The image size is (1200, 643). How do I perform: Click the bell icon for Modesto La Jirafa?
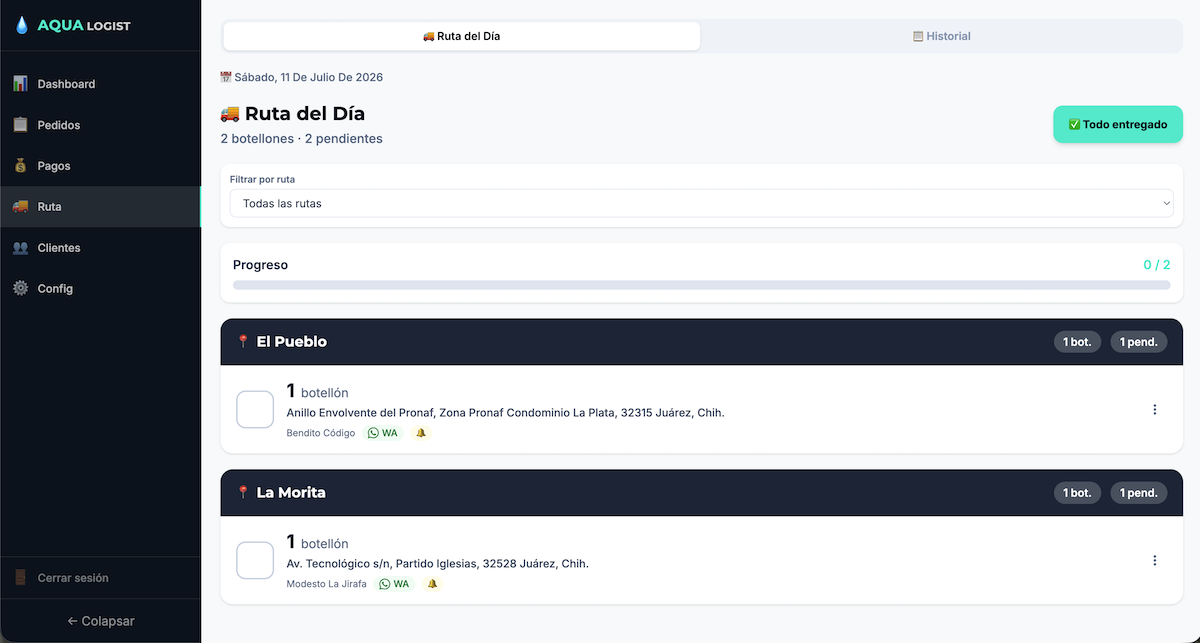(x=433, y=584)
